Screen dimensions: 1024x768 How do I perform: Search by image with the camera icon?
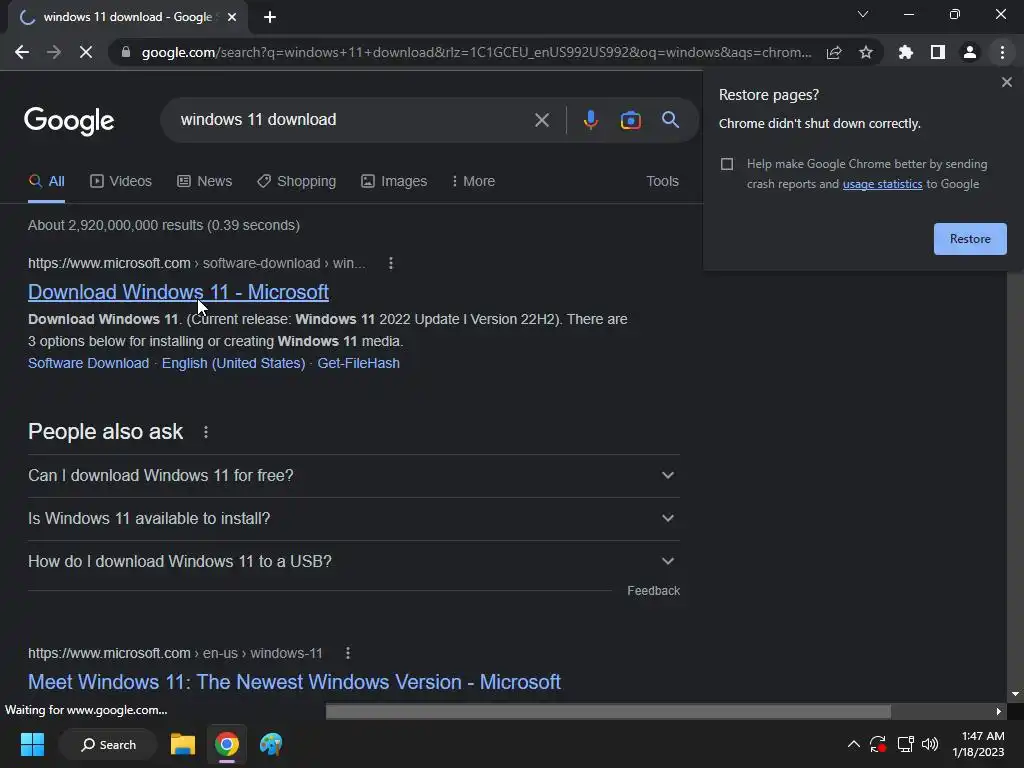631,120
